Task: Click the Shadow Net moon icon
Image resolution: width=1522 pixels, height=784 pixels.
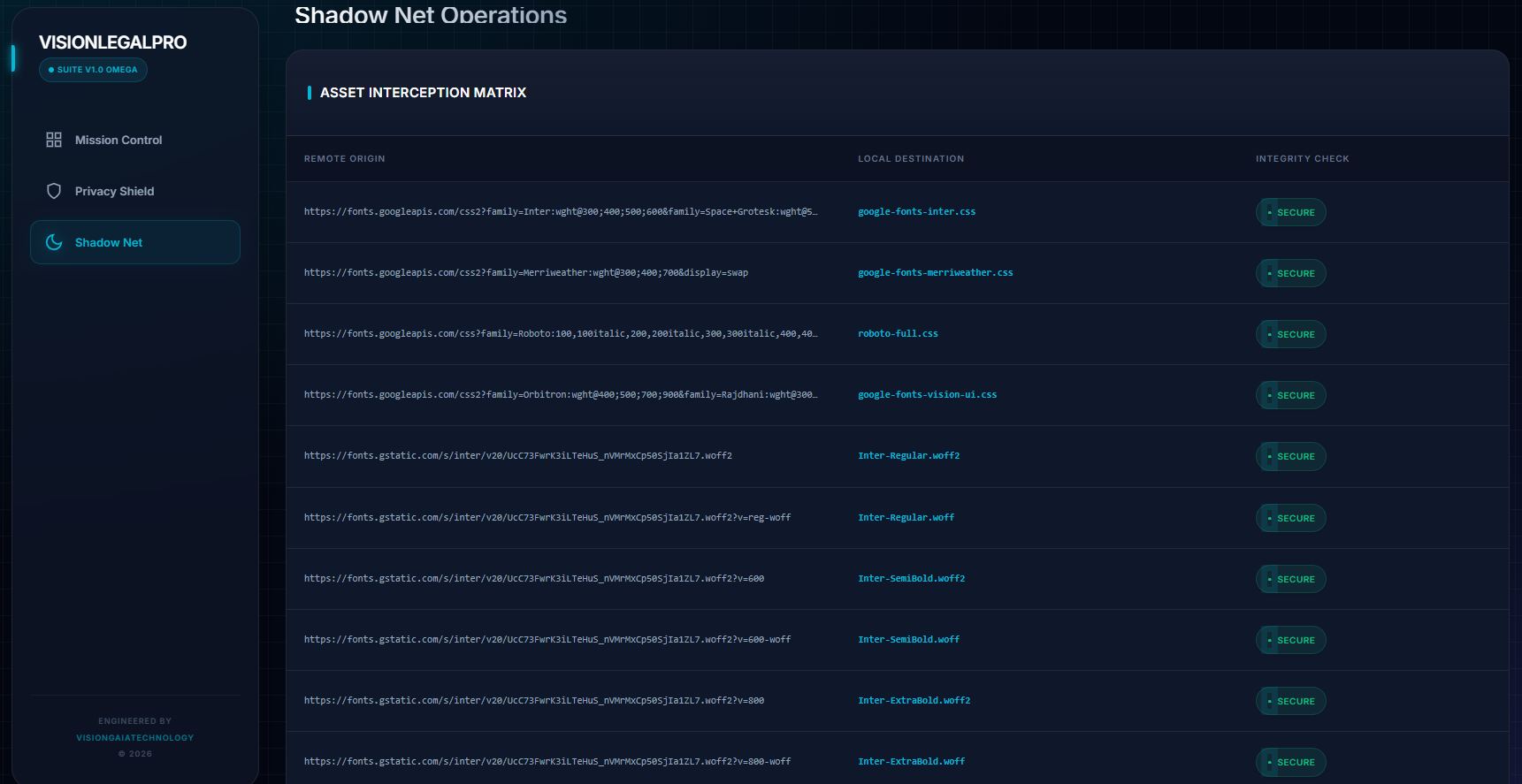Action: coord(54,242)
